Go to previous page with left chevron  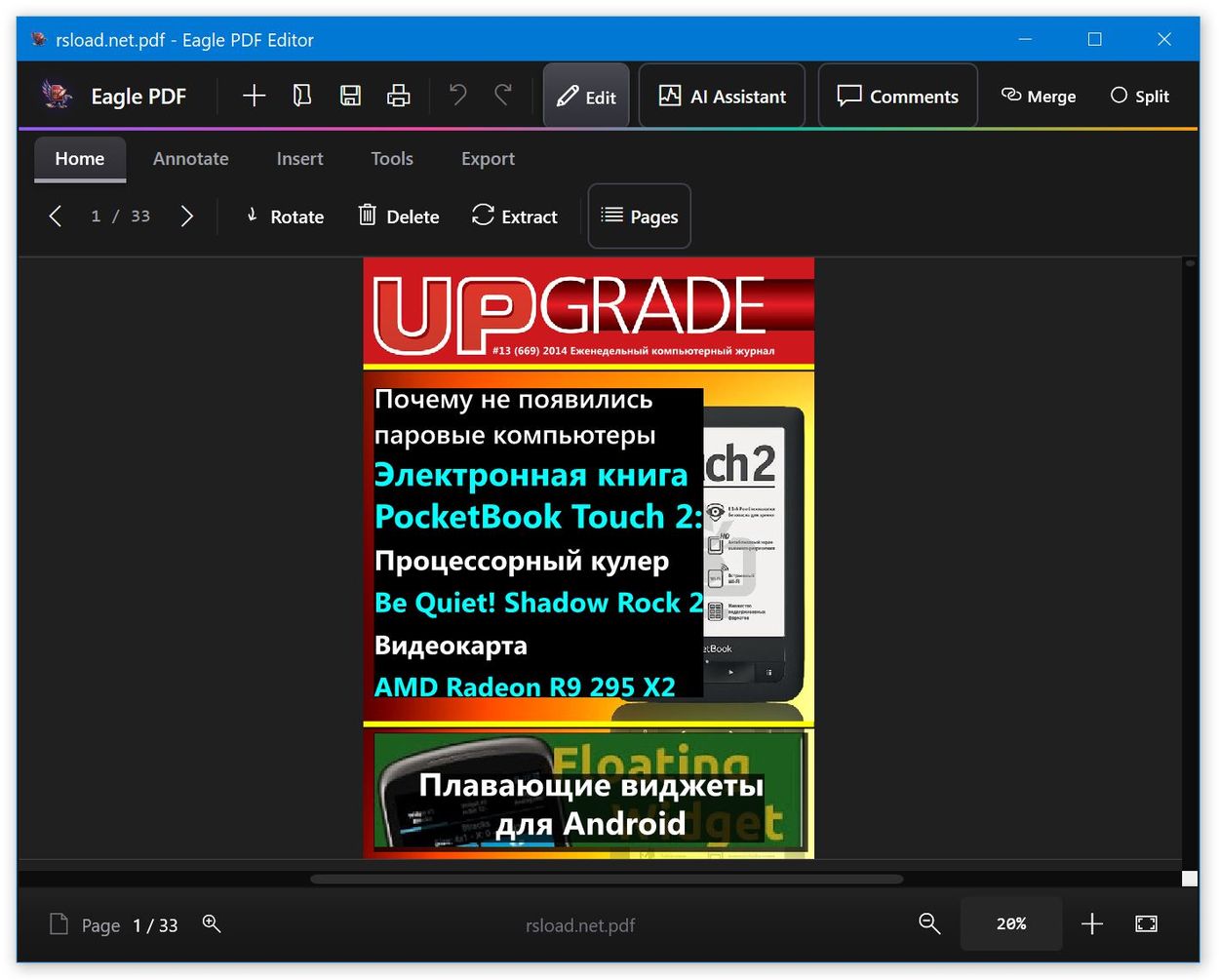pyautogui.click(x=56, y=216)
